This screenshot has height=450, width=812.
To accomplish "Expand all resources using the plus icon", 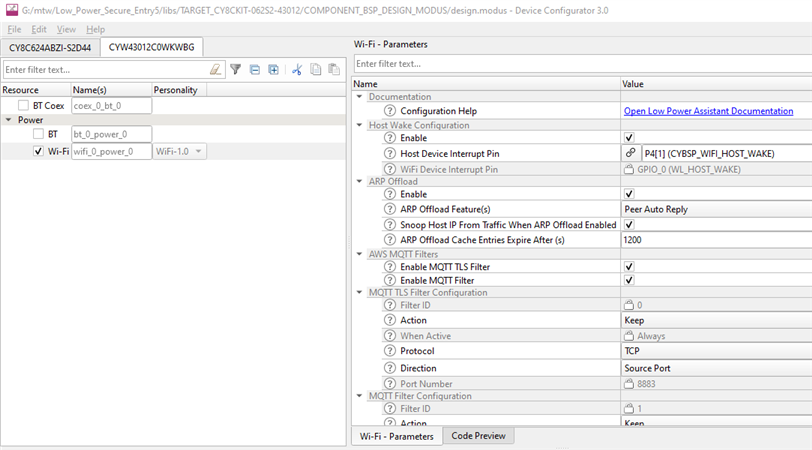I will click(273, 69).
